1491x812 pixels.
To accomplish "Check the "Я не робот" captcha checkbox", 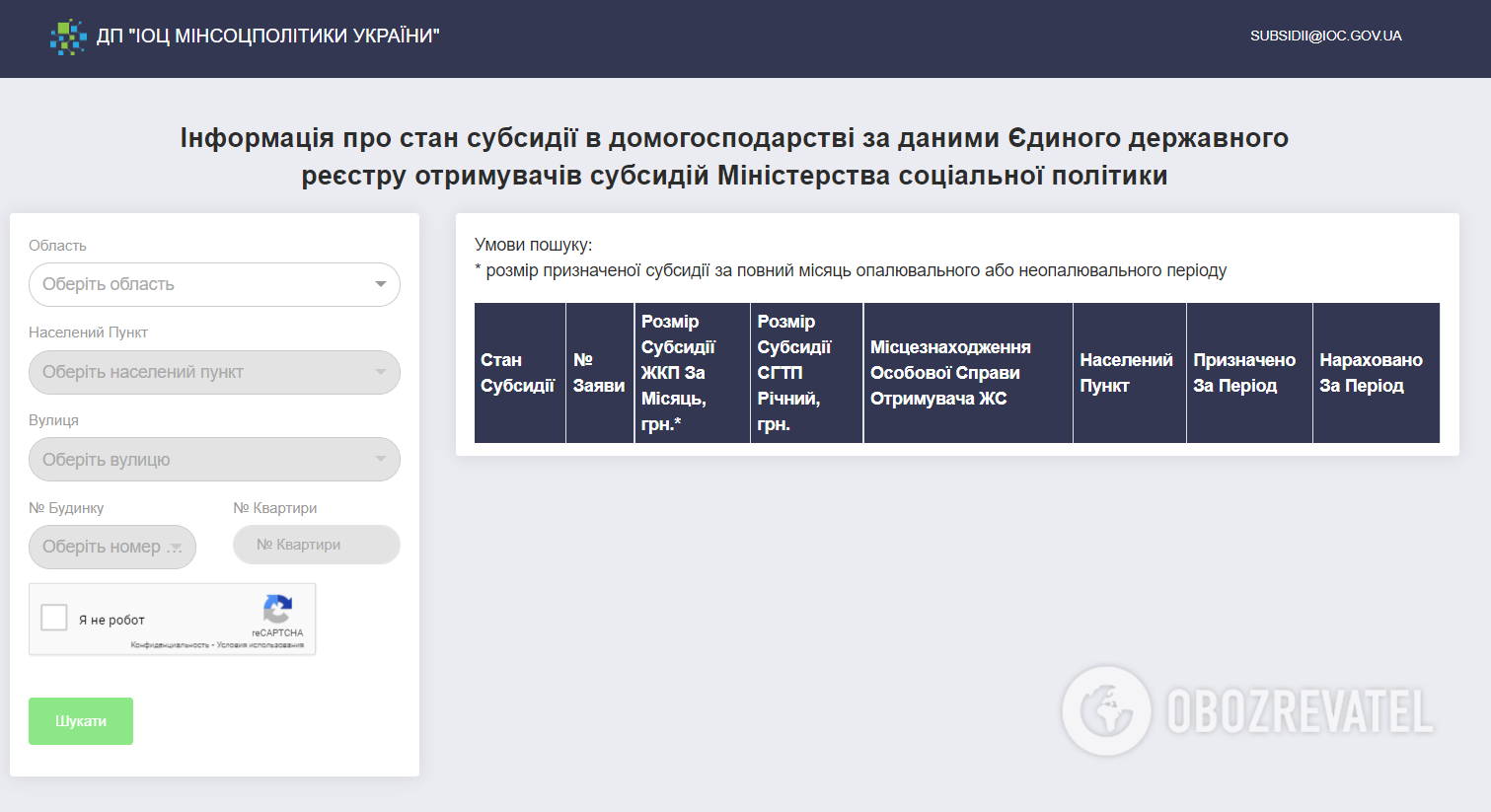I will point(54,619).
